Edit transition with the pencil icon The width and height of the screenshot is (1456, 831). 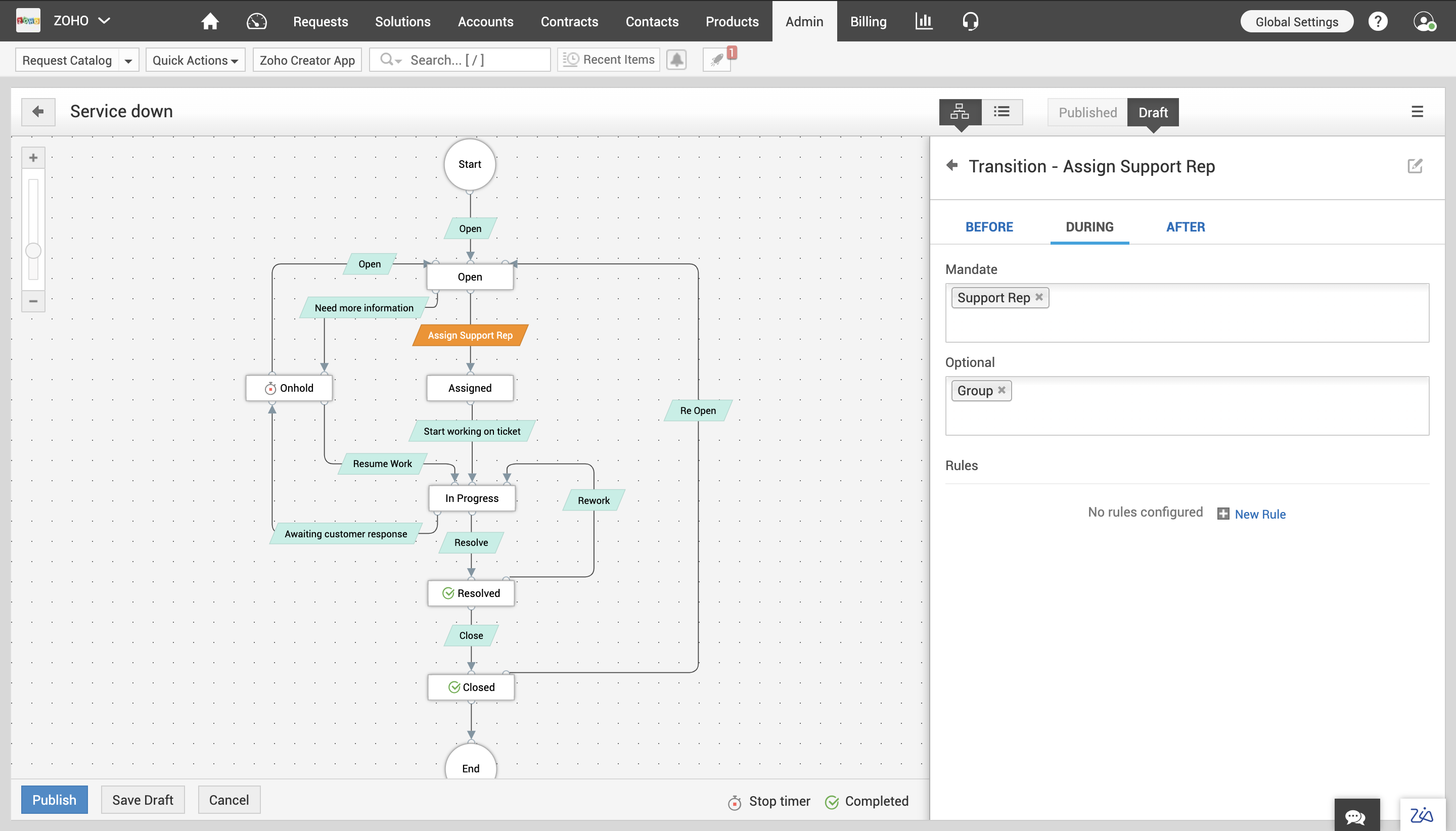click(1415, 166)
